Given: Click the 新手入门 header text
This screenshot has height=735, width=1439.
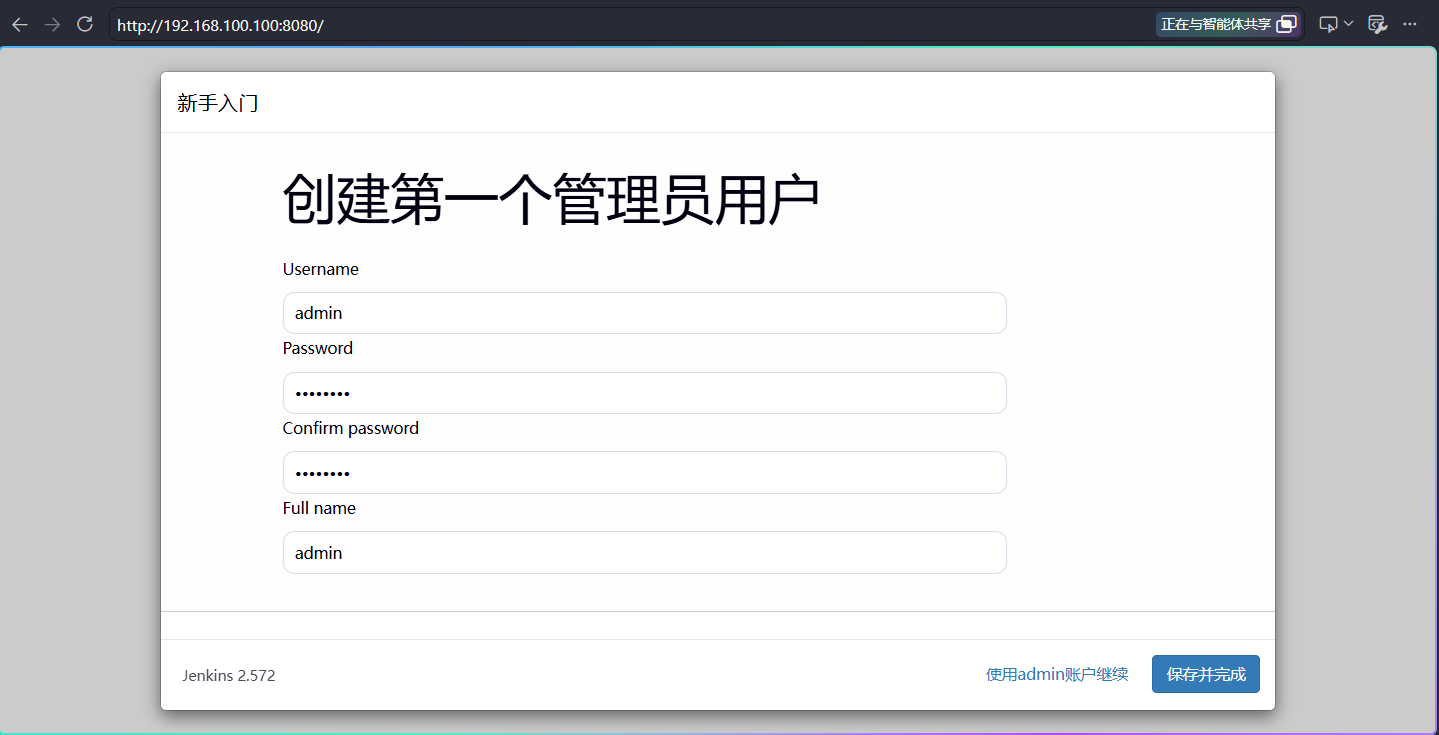Looking at the screenshot, I should (x=218, y=102).
